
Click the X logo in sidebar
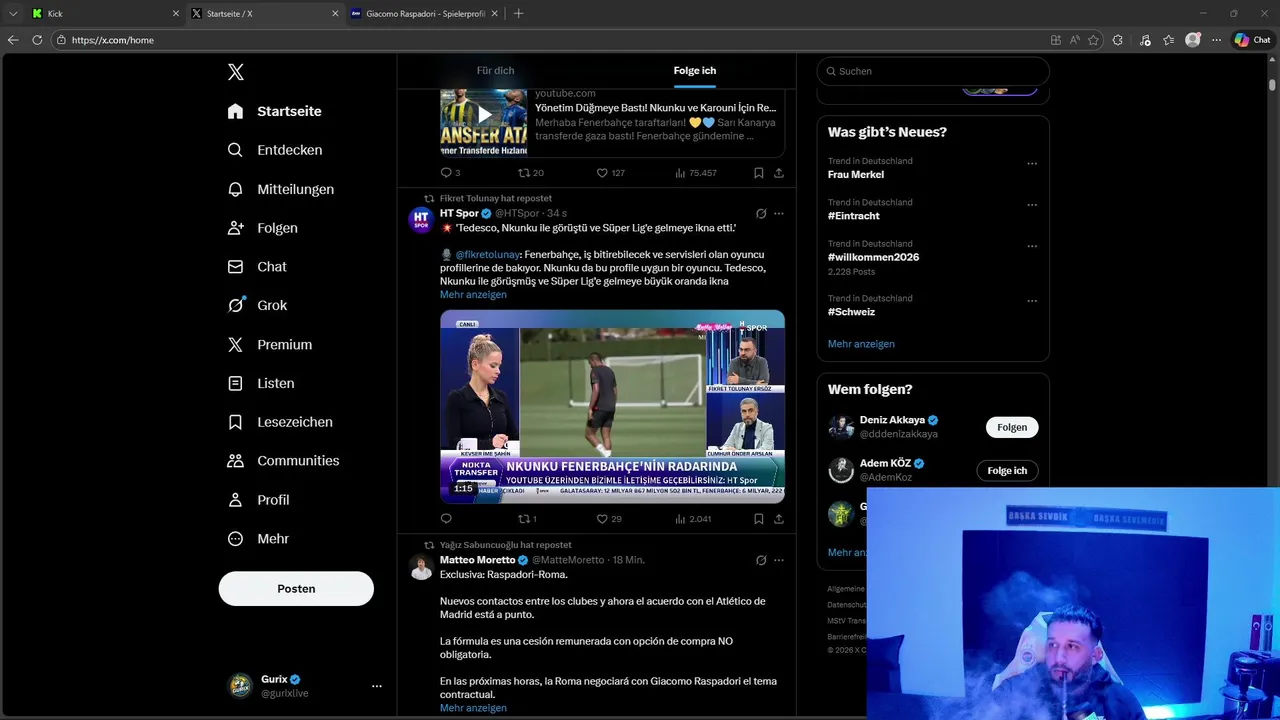[x=236, y=72]
